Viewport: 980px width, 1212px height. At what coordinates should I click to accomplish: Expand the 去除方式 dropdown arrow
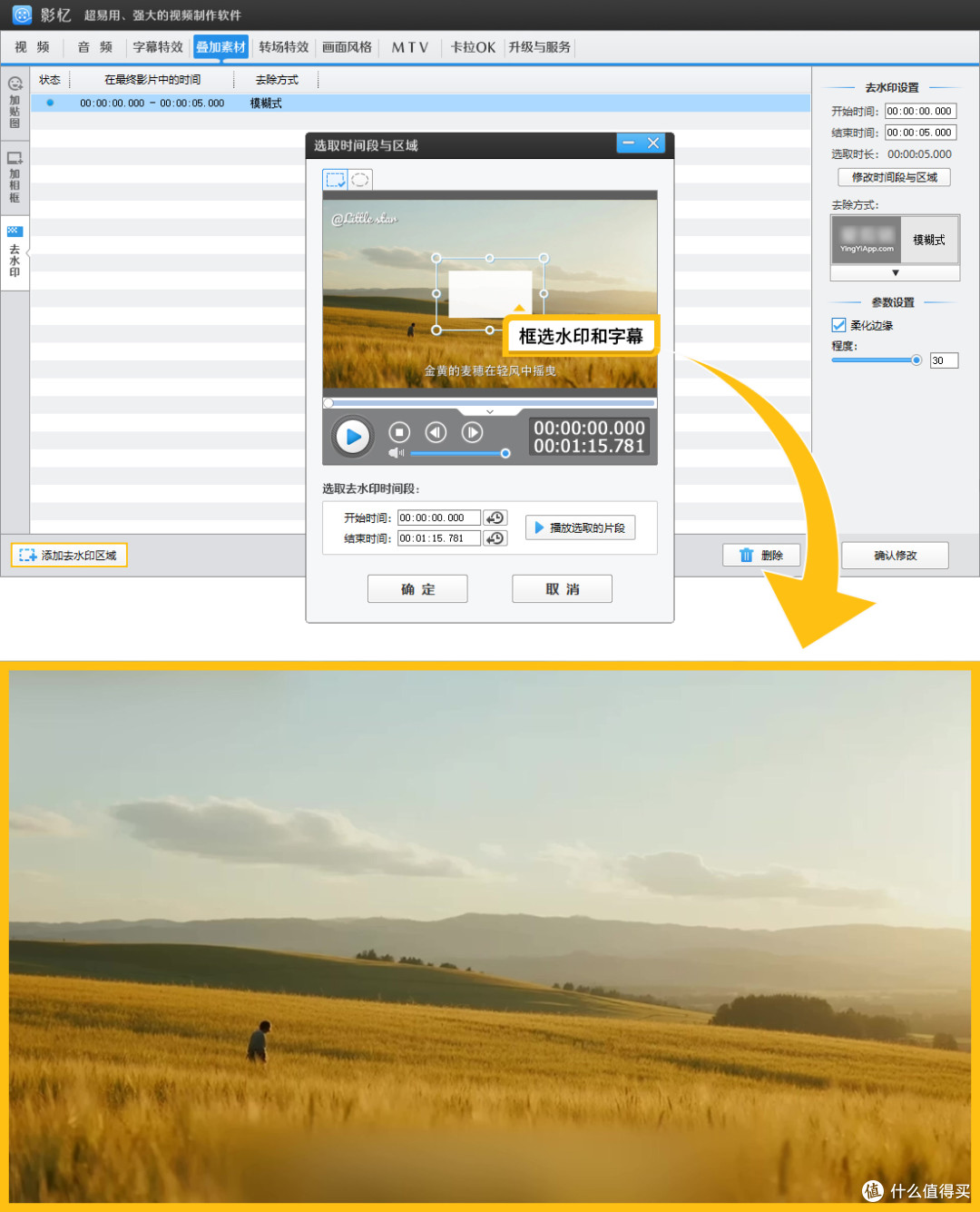point(895,272)
